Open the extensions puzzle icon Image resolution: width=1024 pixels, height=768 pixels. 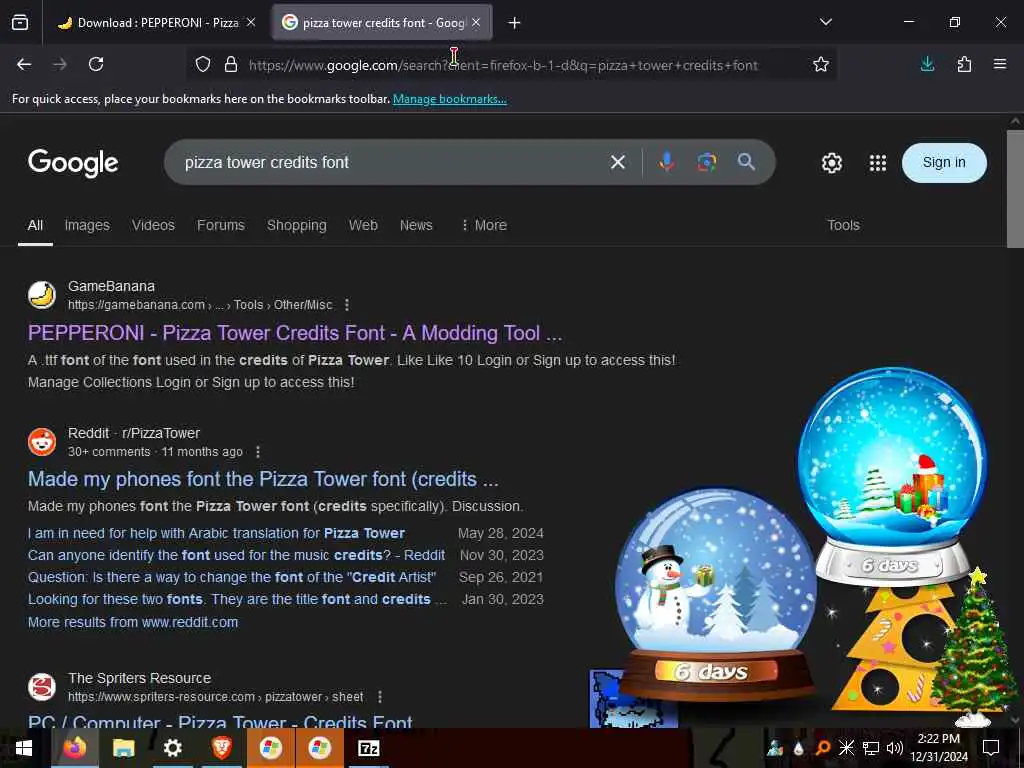pos(964,64)
